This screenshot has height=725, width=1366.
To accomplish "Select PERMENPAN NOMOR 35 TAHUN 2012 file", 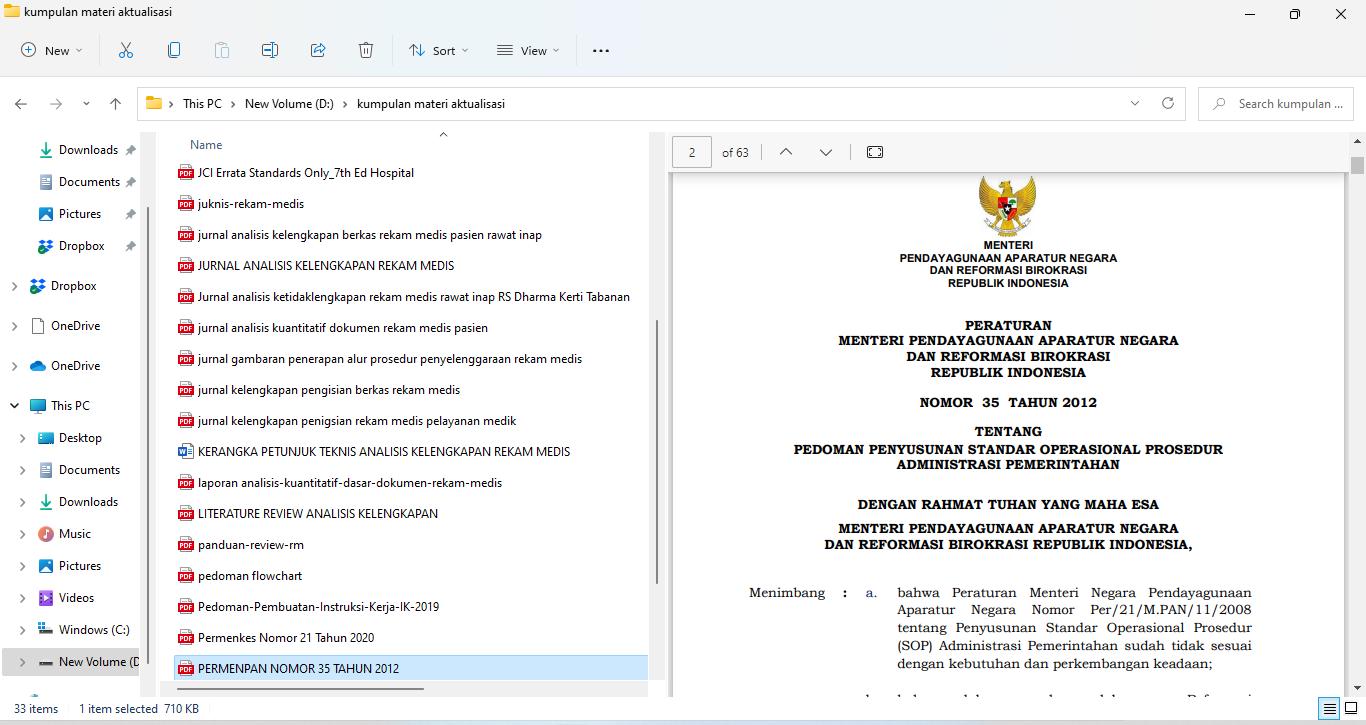I will [411, 669].
